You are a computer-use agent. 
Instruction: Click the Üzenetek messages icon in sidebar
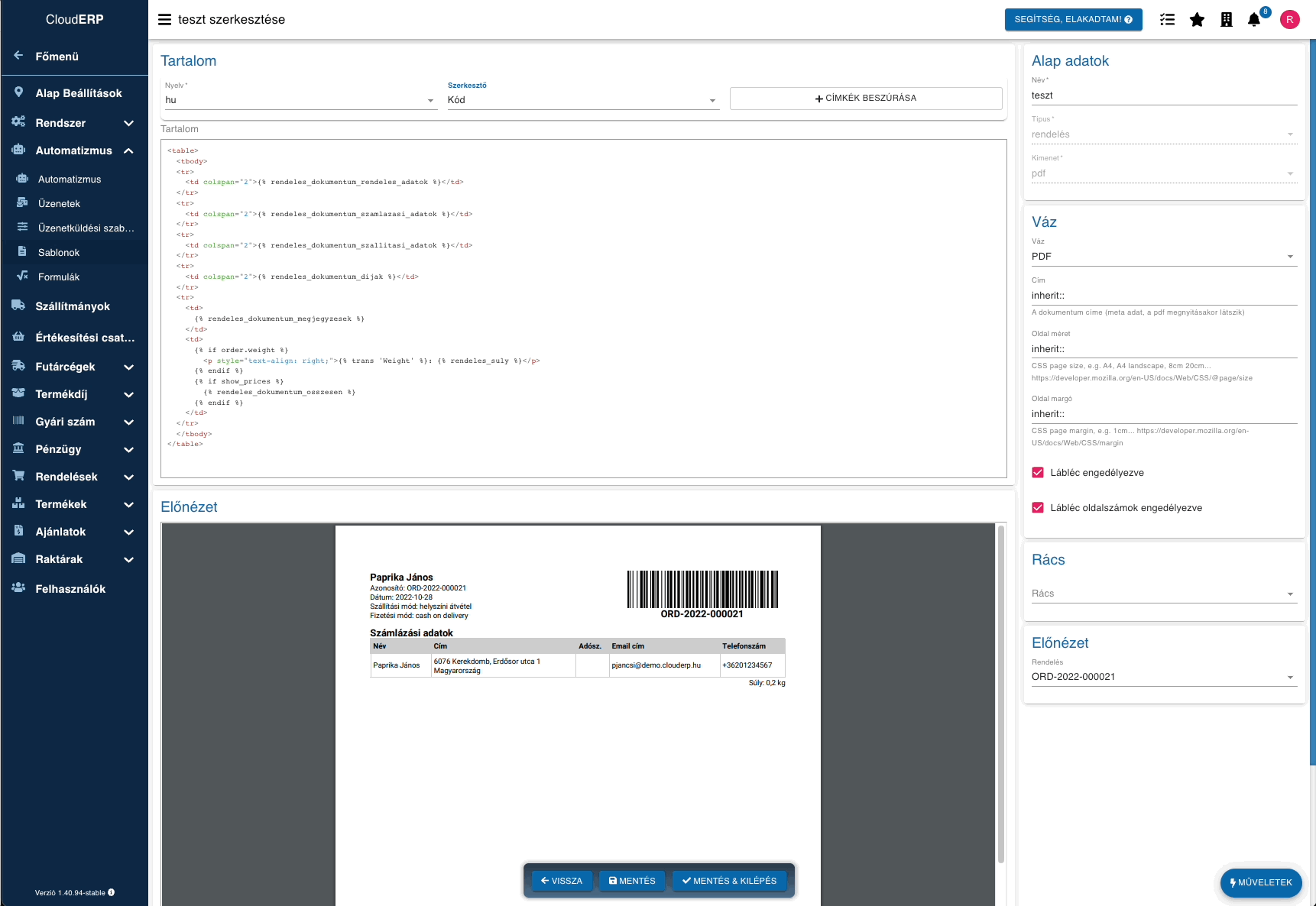pyautogui.click(x=23, y=203)
